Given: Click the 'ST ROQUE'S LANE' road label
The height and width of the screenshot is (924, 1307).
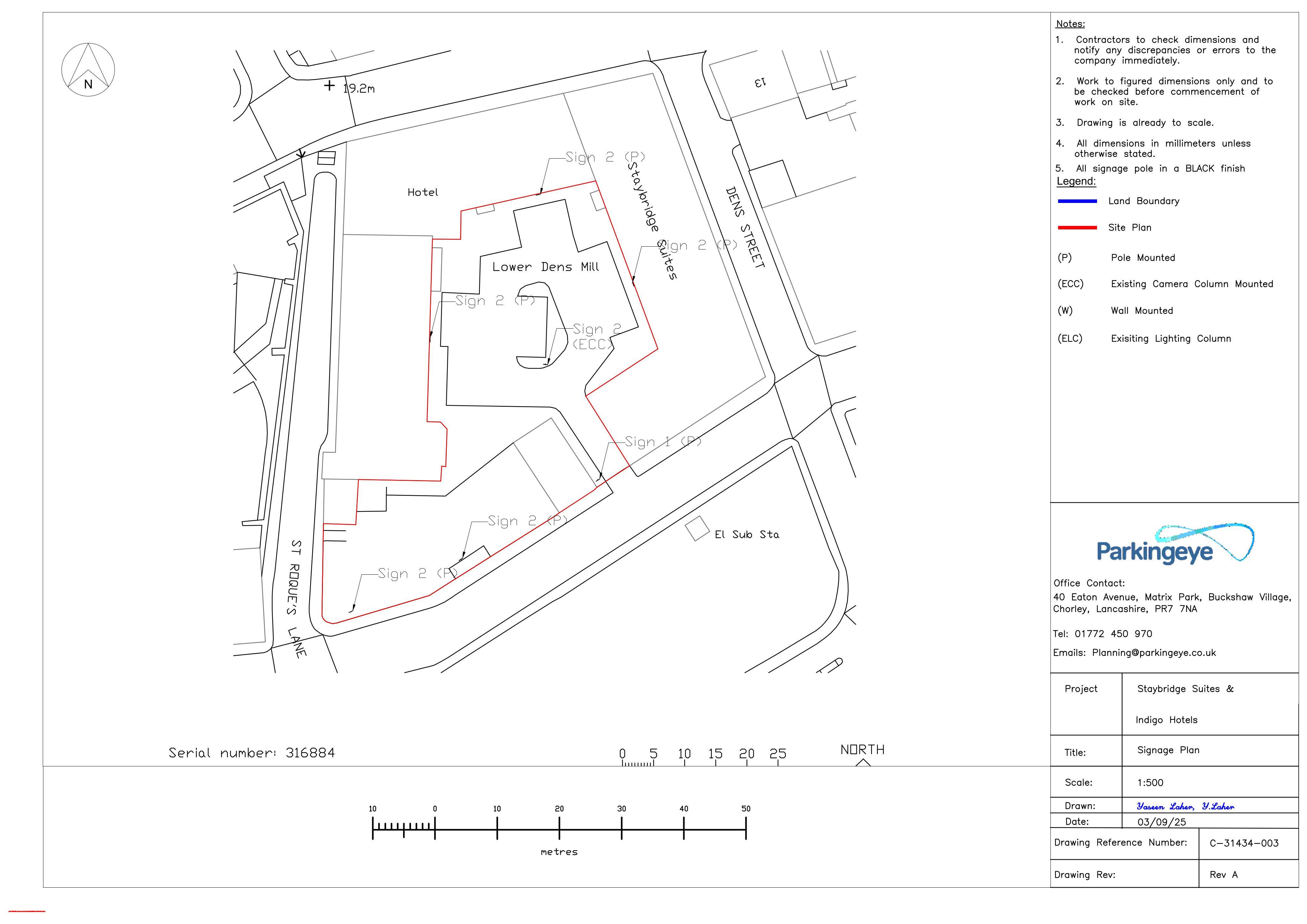Looking at the screenshot, I should [x=296, y=599].
